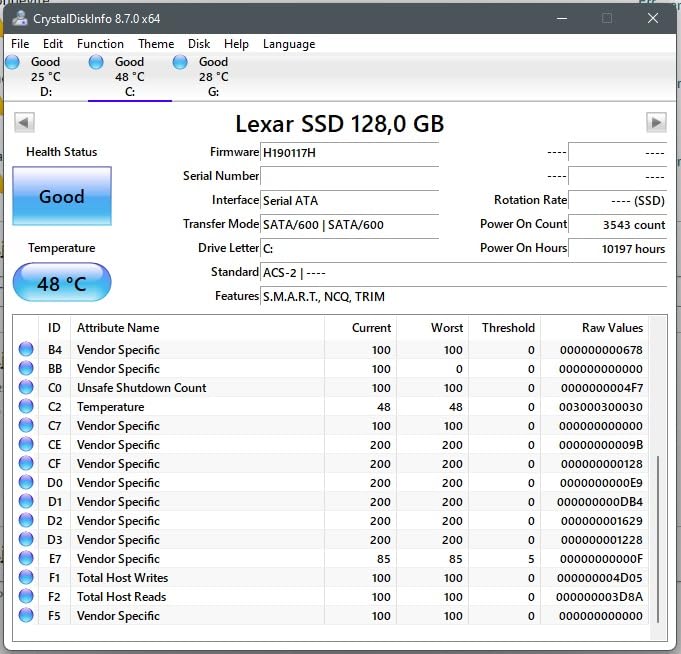Click the Rotation Rate value
The height and width of the screenshot is (654, 681).
(x=617, y=200)
